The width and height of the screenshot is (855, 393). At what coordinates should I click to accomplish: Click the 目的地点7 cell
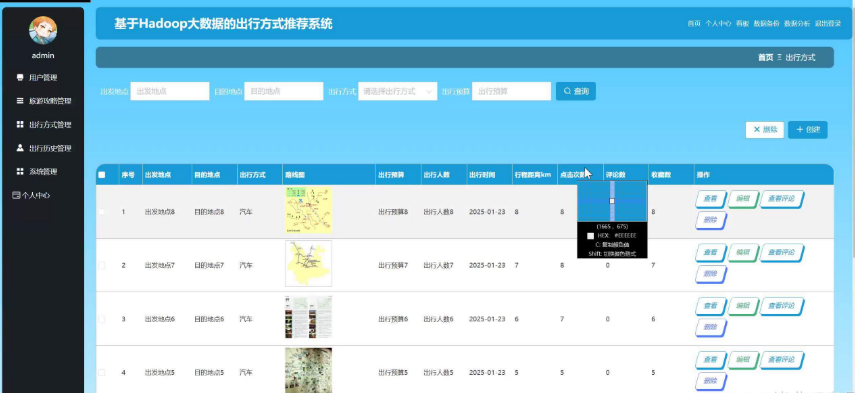[209, 265]
